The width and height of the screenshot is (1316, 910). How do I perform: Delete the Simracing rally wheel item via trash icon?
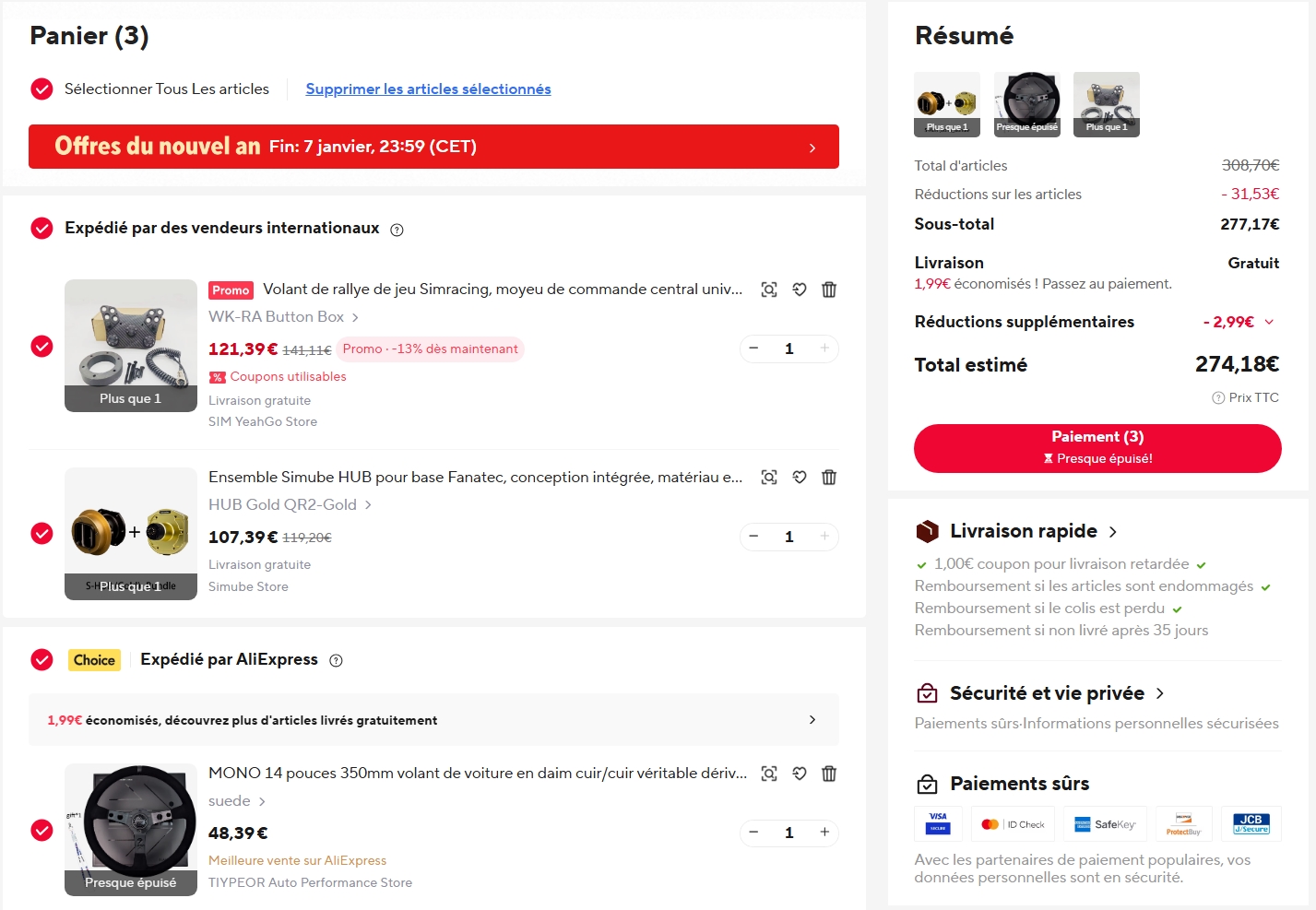pyautogui.click(x=829, y=290)
